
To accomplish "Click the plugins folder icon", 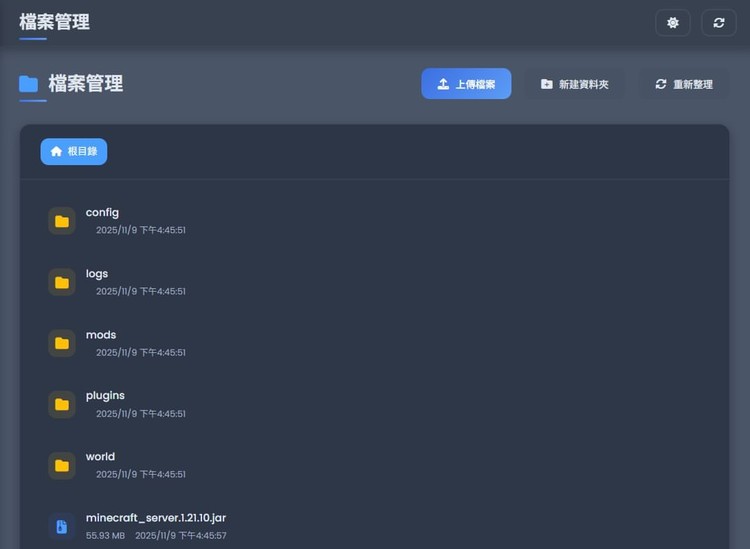I will (x=62, y=405).
